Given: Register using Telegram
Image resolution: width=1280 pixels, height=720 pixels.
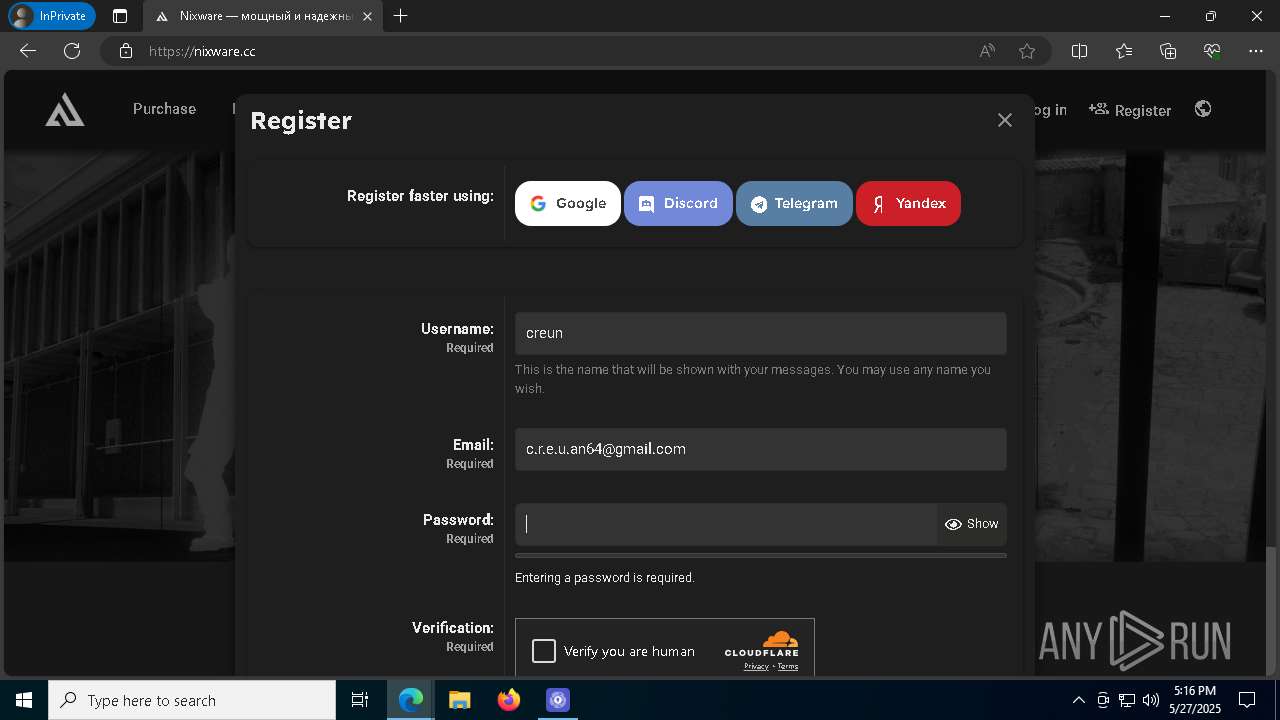Looking at the screenshot, I should [794, 203].
